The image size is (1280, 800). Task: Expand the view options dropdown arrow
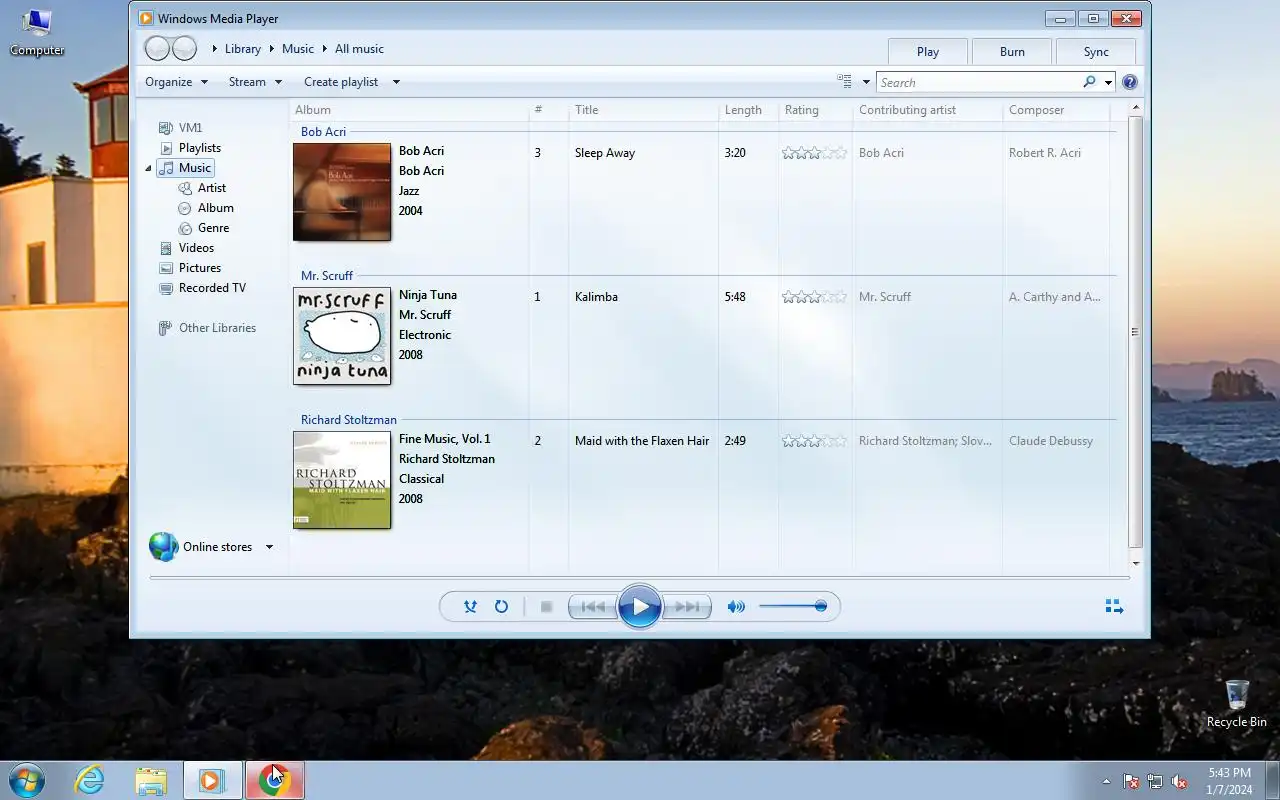866,83
